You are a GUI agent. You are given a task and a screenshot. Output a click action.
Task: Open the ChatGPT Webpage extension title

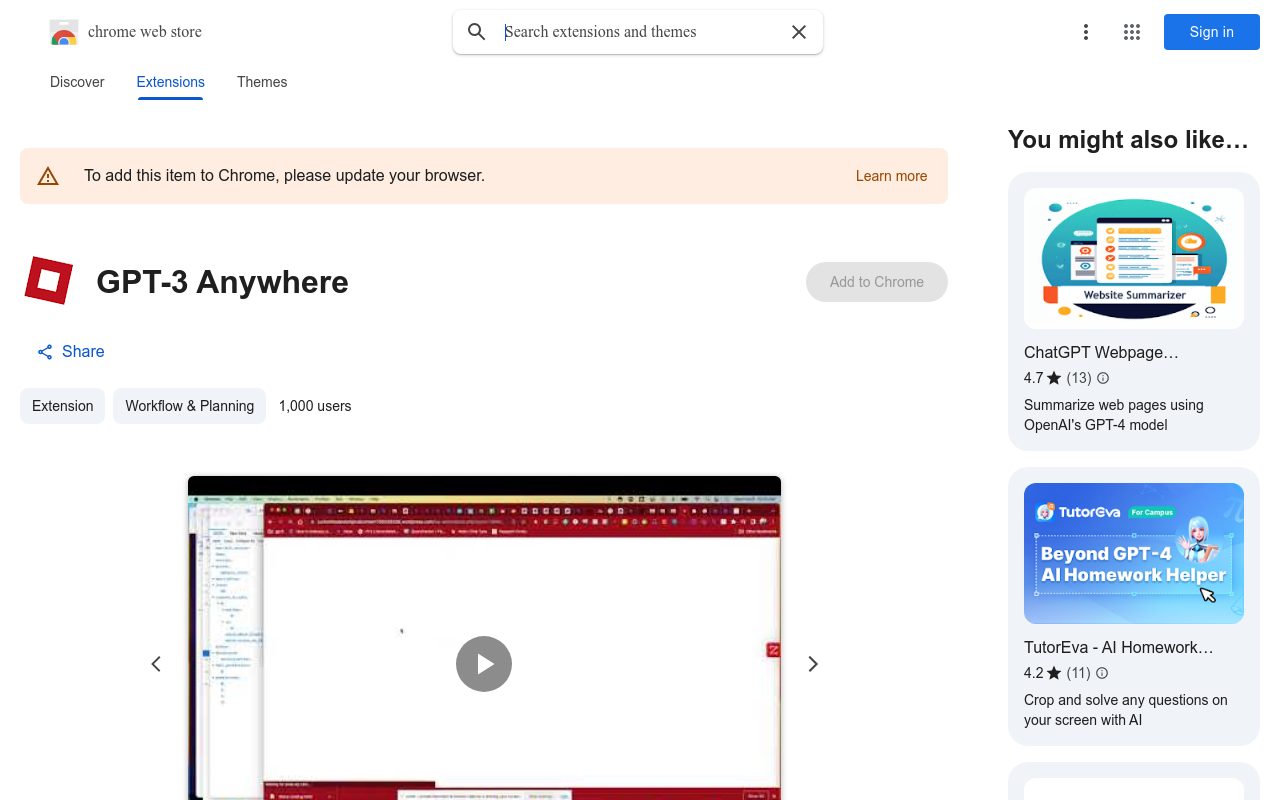(1101, 353)
